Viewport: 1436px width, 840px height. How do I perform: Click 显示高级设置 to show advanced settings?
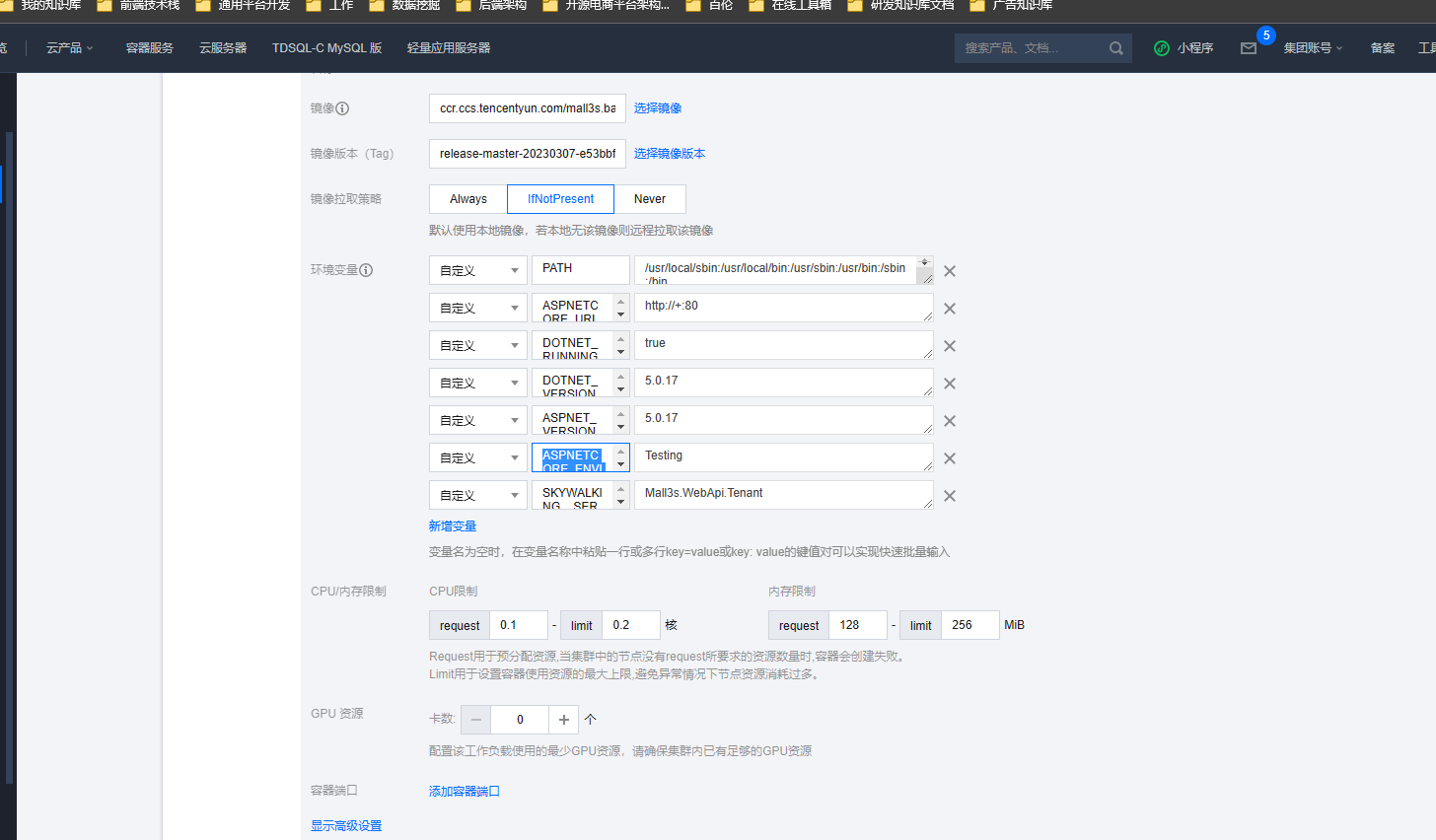[346, 826]
